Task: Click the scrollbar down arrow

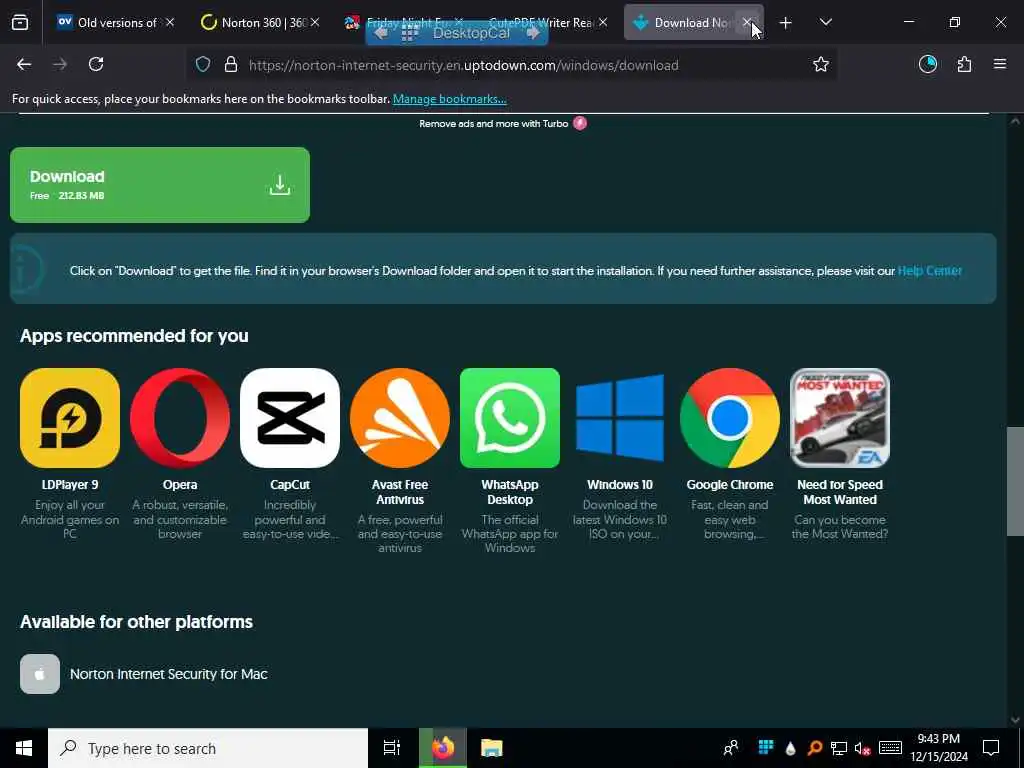Action: point(1014,720)
